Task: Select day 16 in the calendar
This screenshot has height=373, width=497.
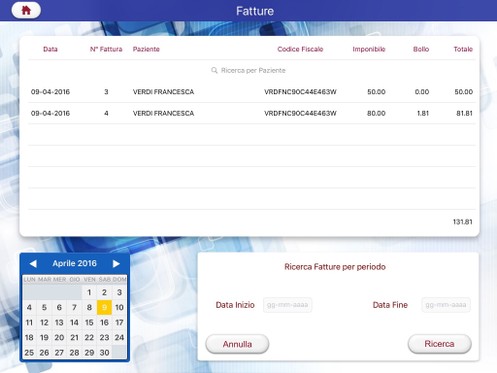Action: point(104,322)
